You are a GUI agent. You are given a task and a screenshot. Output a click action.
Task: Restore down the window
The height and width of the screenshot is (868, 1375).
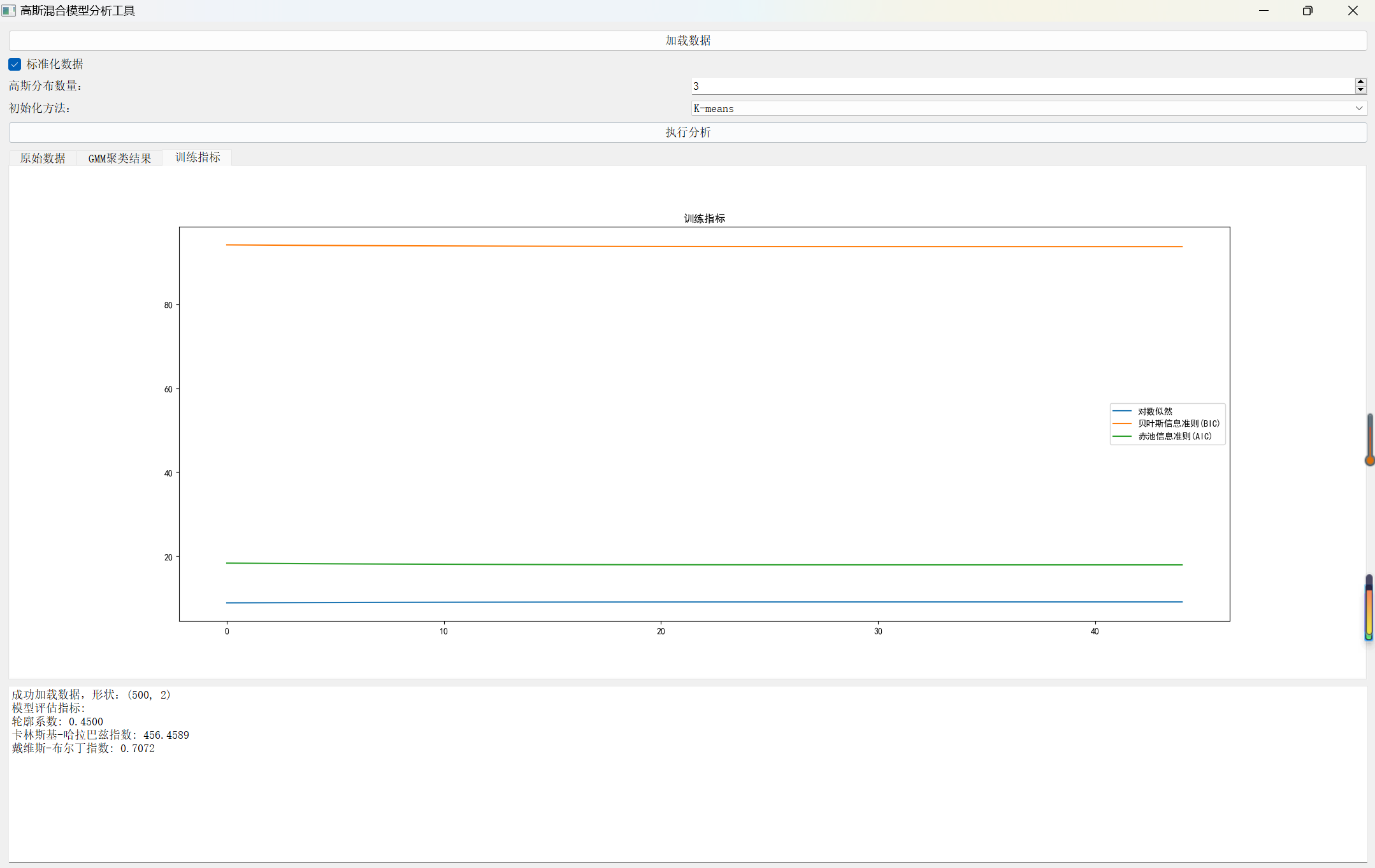[1307, 10]
